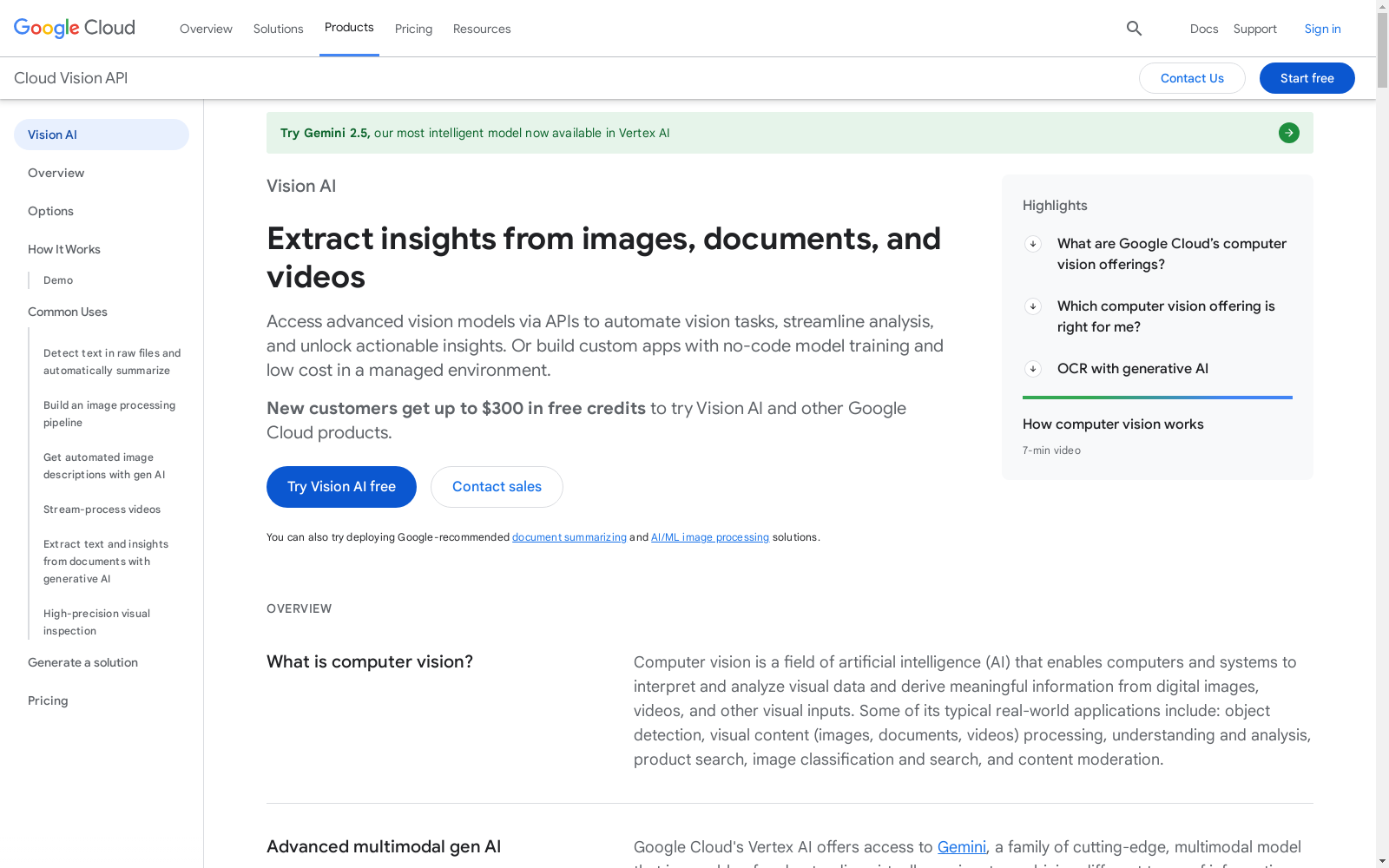Open the Demo sidebar sub-item
Viewport: 1389px width, 868px height.
coord(58,280)
